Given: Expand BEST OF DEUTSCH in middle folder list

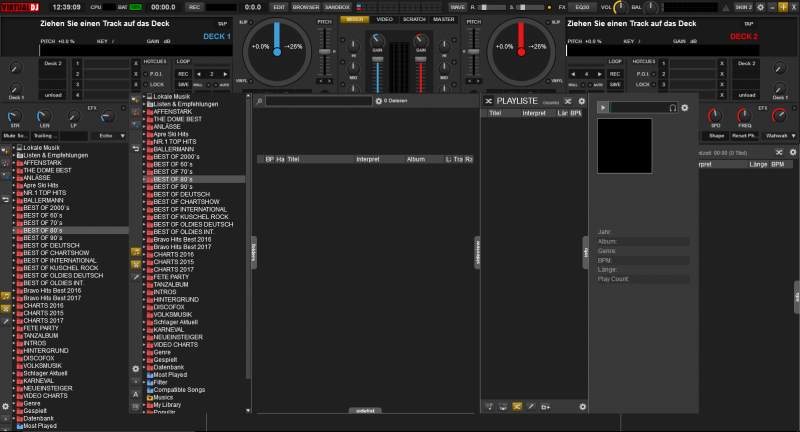Looking at the screenshot, I should click(x=144, y=194).
